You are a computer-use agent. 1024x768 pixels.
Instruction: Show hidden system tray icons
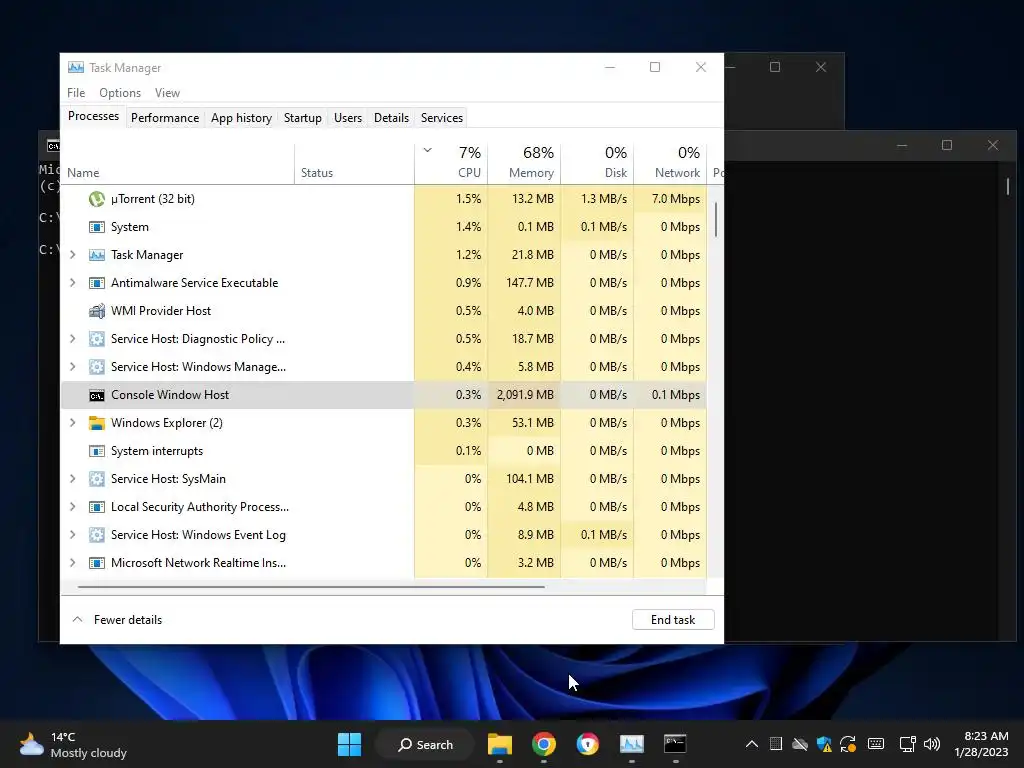[752, 744]
